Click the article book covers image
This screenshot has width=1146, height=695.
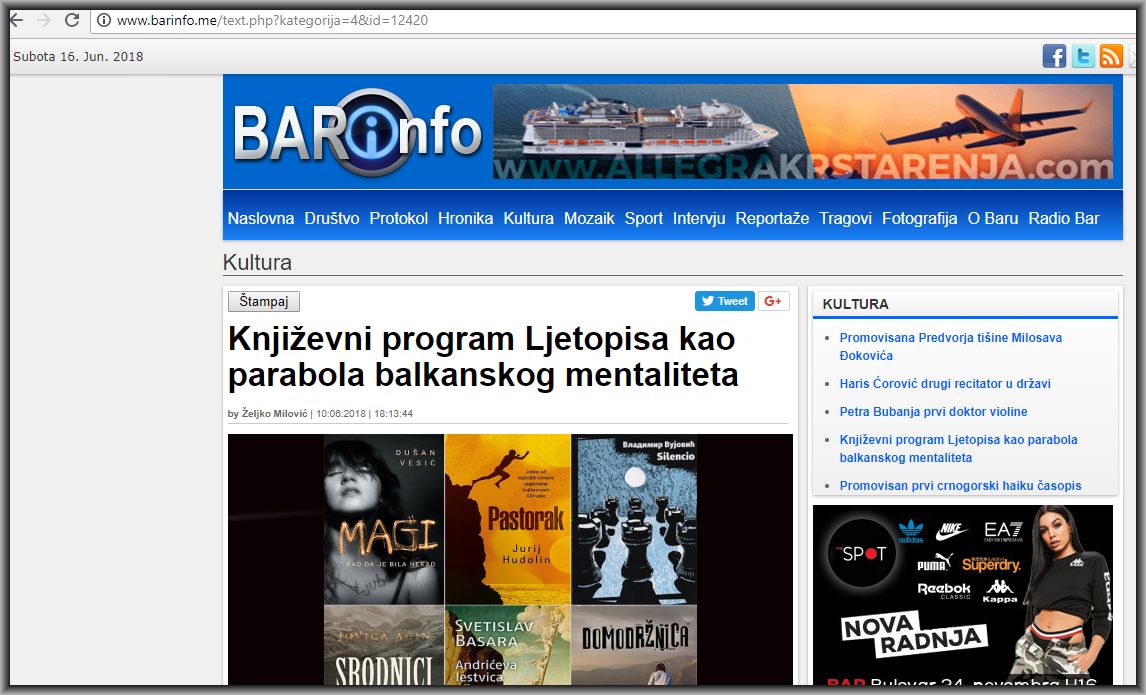pyautogui.click(x=510, y=559)
